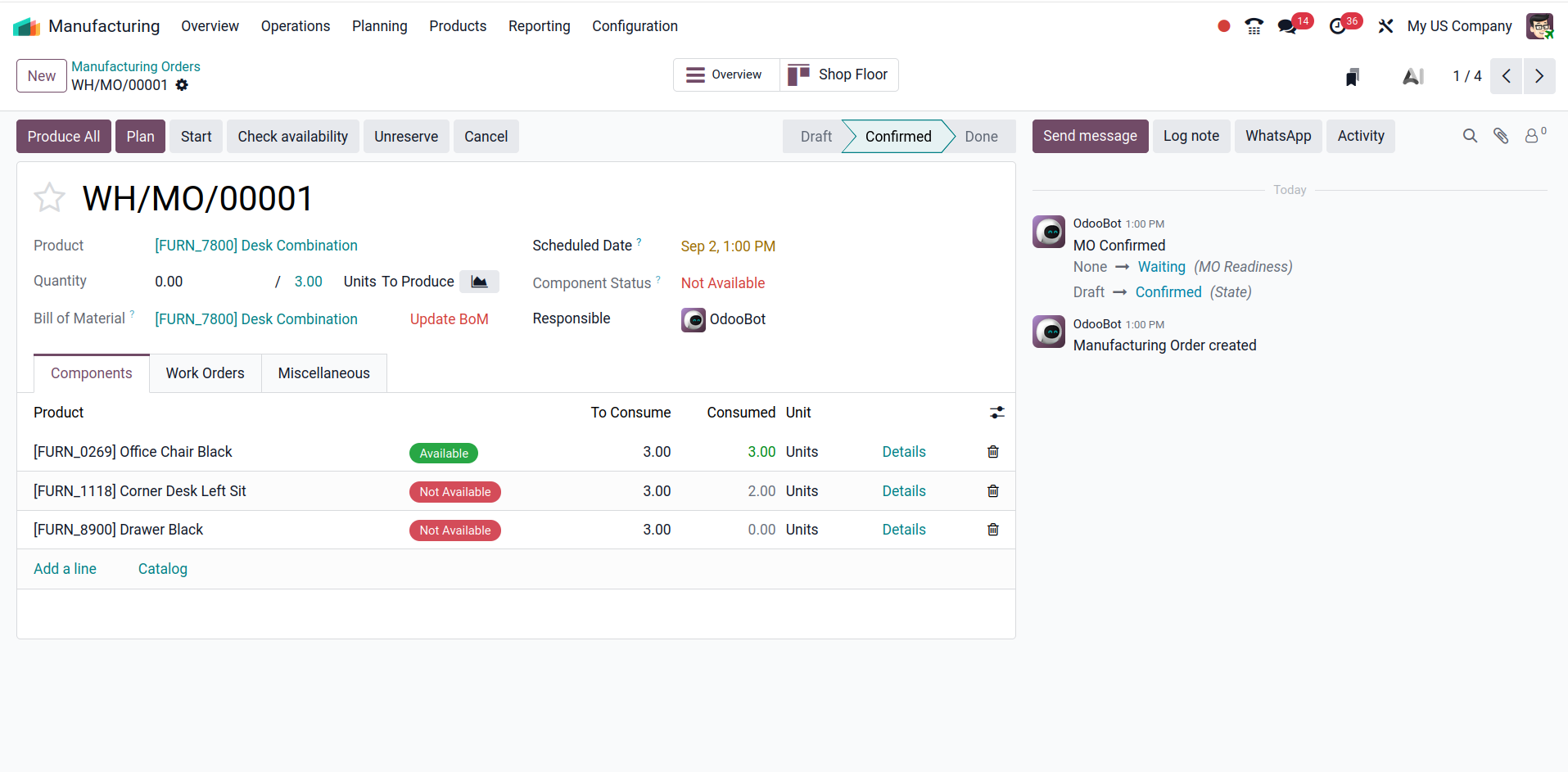Switch to the Work Orders tab
The image size is (1568, 772).
(205, 373)
